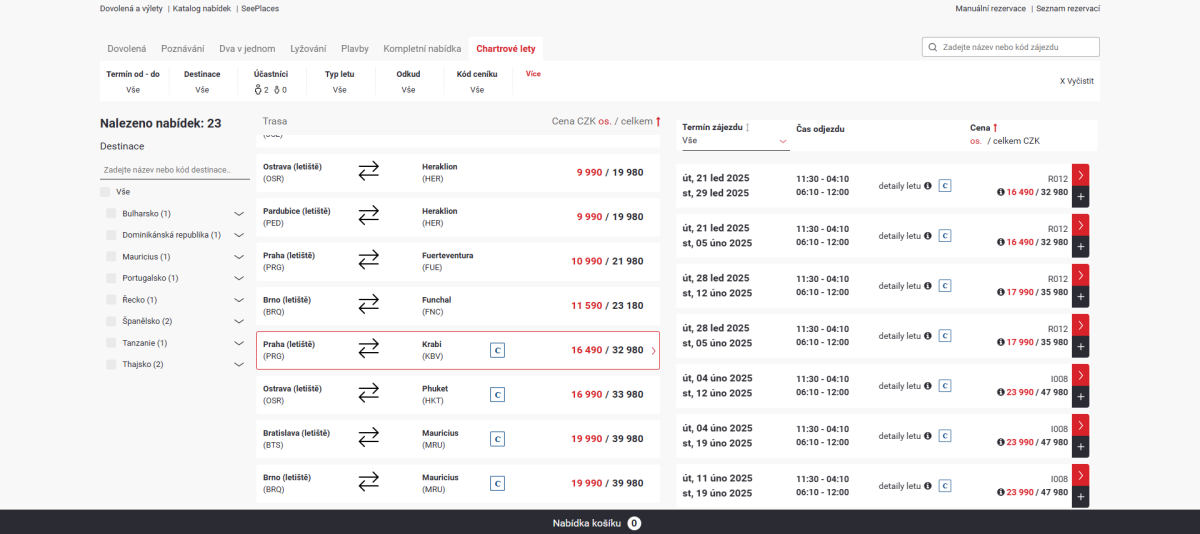The height and width of the screenshot is (534, 1200).
Task: Click info icon beside first 'detaily letu'
Action: [x=927, y=186]
